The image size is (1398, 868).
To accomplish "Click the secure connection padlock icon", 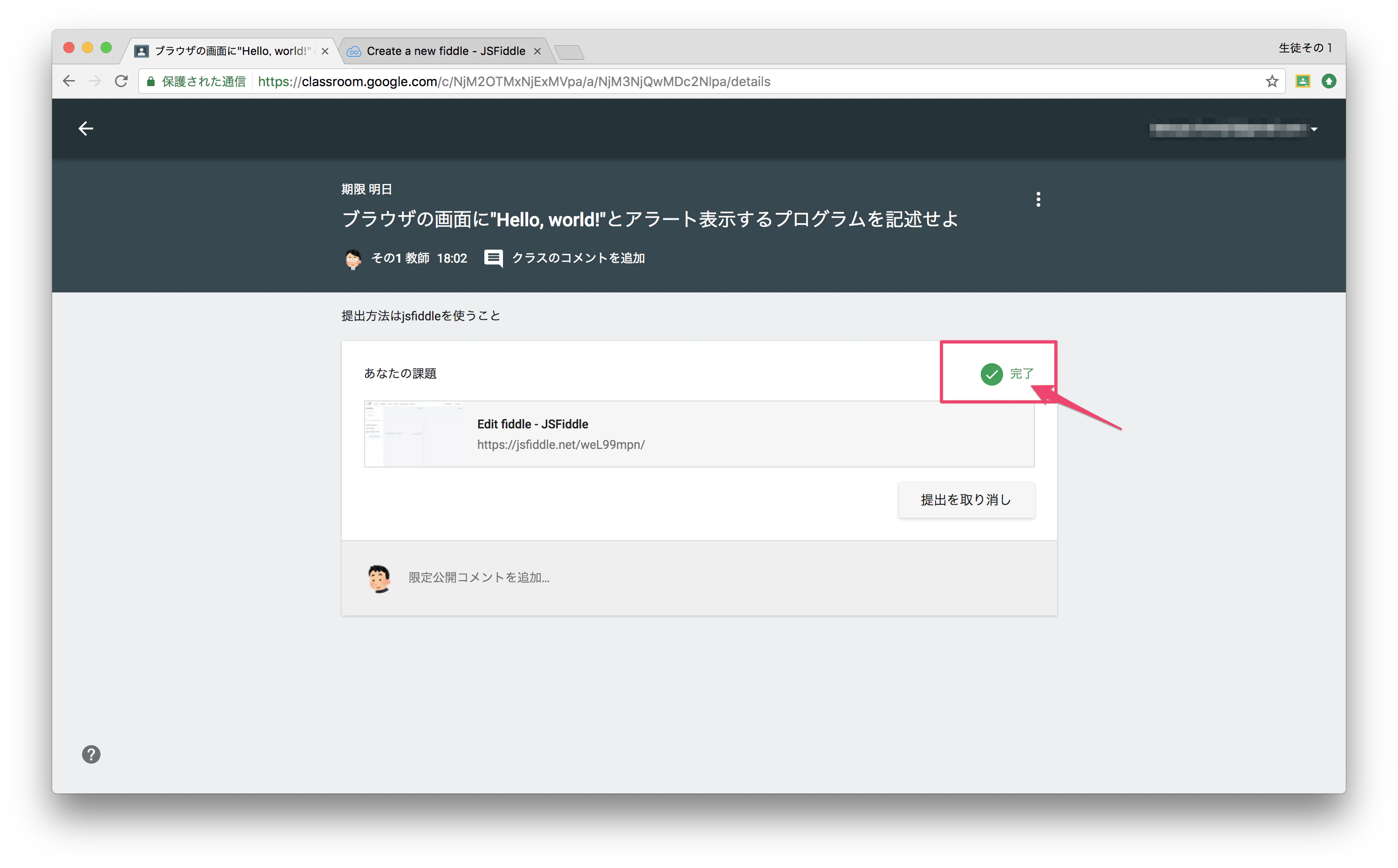I will [150, 81].
